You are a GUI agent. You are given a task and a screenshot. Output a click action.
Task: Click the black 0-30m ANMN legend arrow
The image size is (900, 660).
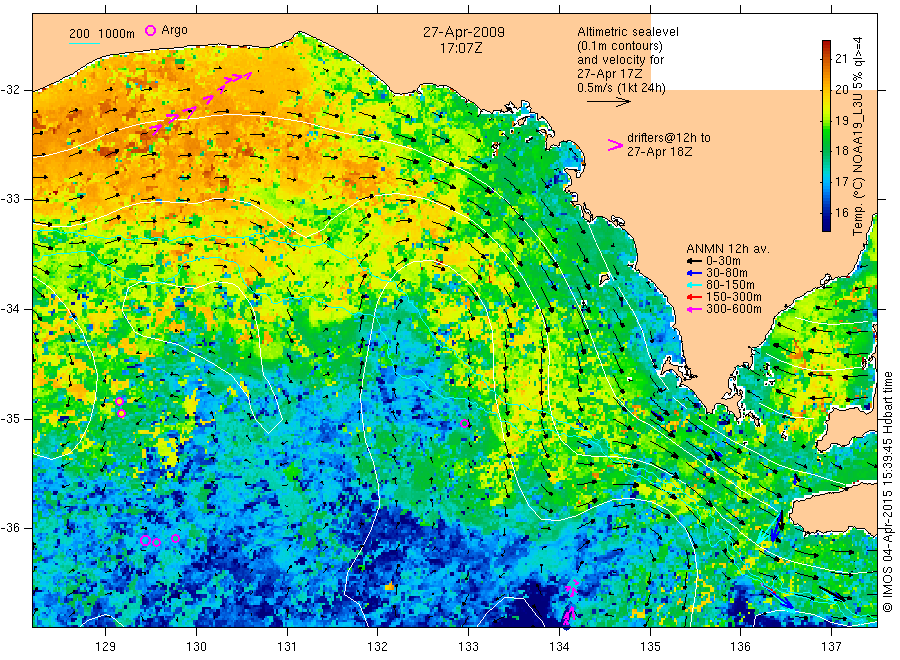[694, 261]
